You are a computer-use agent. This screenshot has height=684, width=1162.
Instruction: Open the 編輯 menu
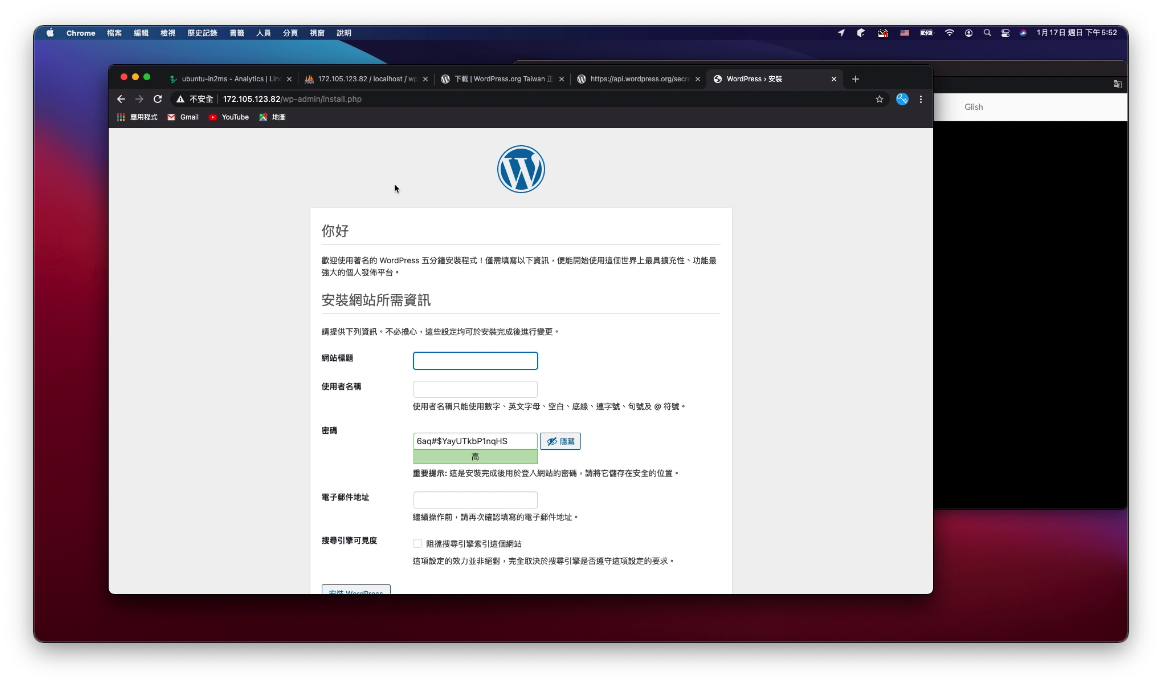point(141,33)
